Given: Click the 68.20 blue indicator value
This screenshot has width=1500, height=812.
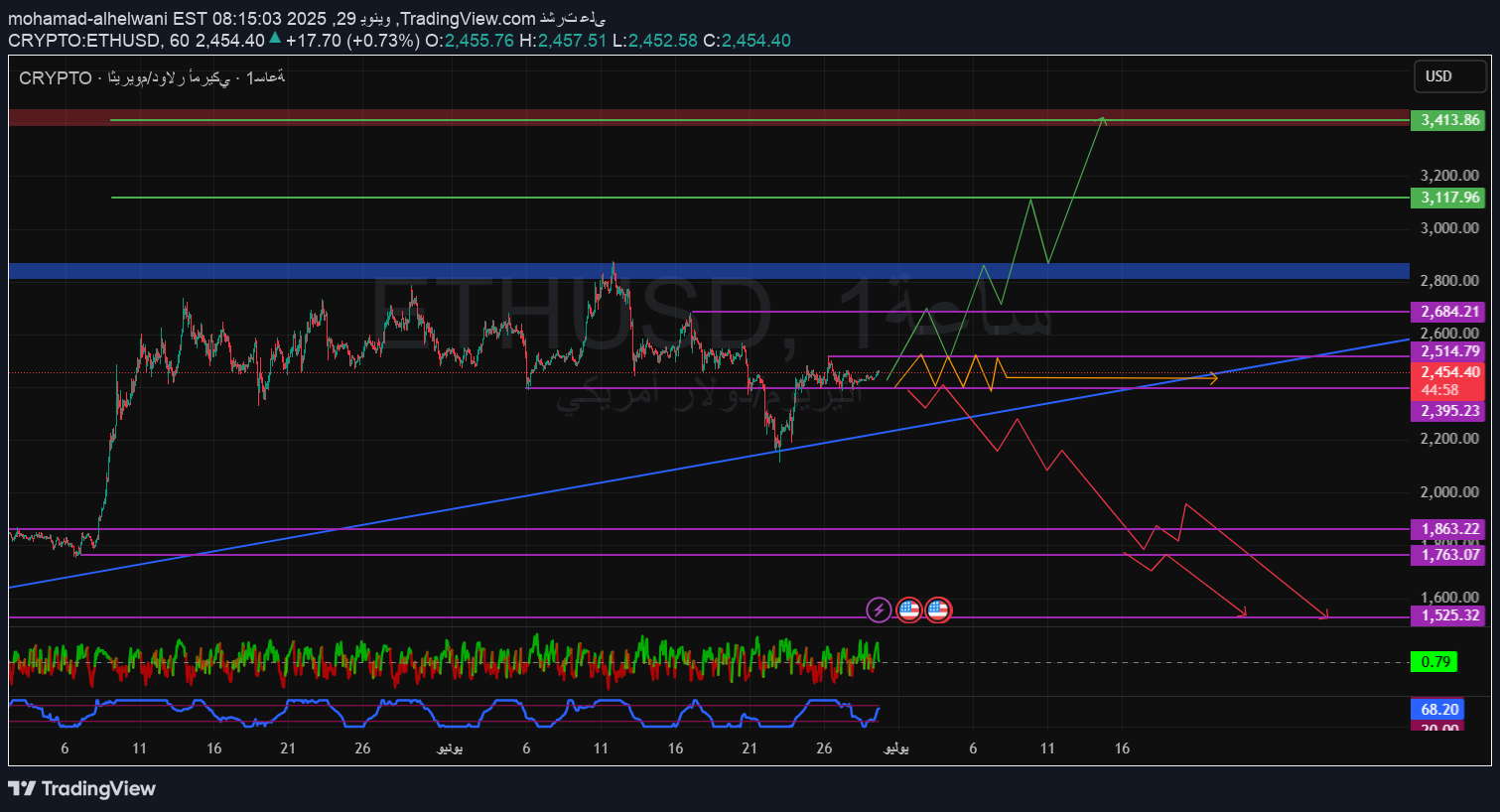Looking at the screenshot, I should pyautogui.click(x=1438, y=710).
